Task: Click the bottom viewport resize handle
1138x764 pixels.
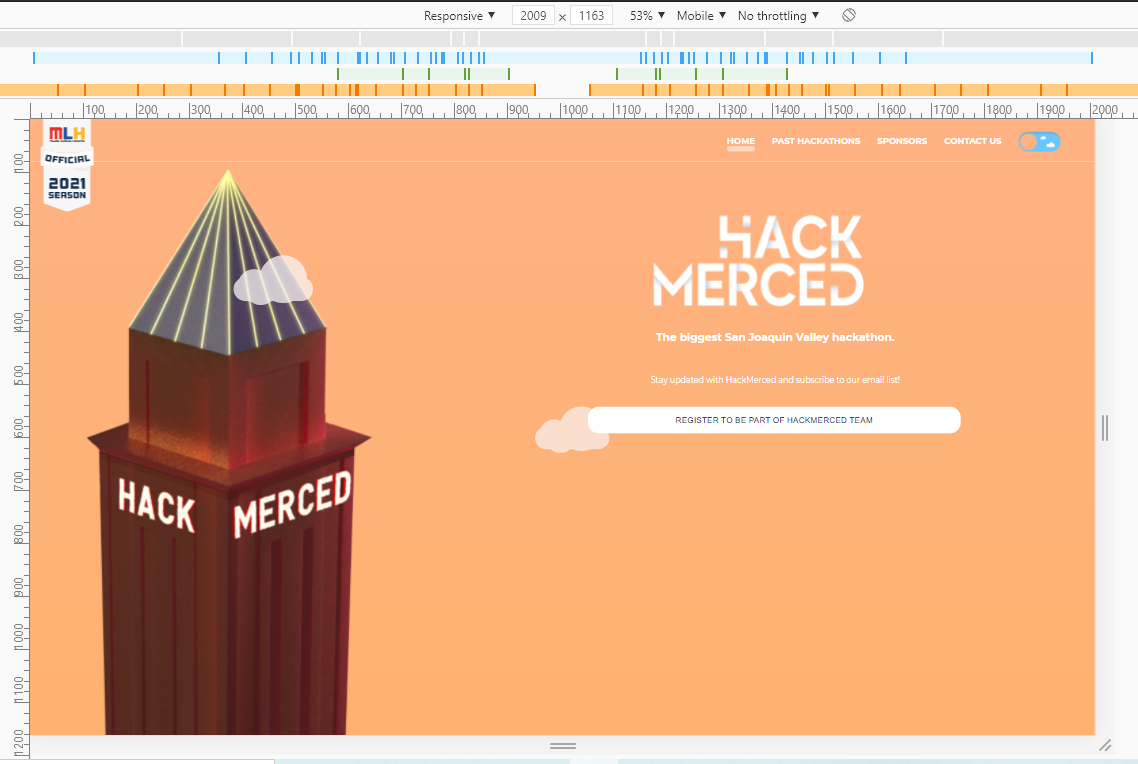Action: tap(562, 746)
